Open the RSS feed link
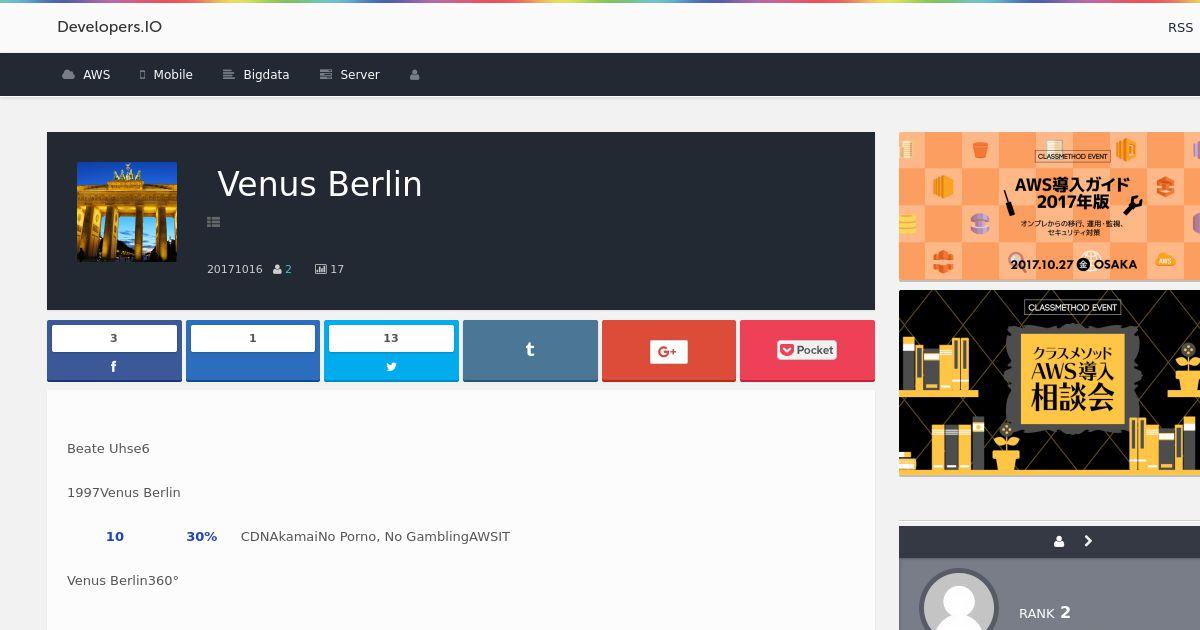 coord(1180,28)
